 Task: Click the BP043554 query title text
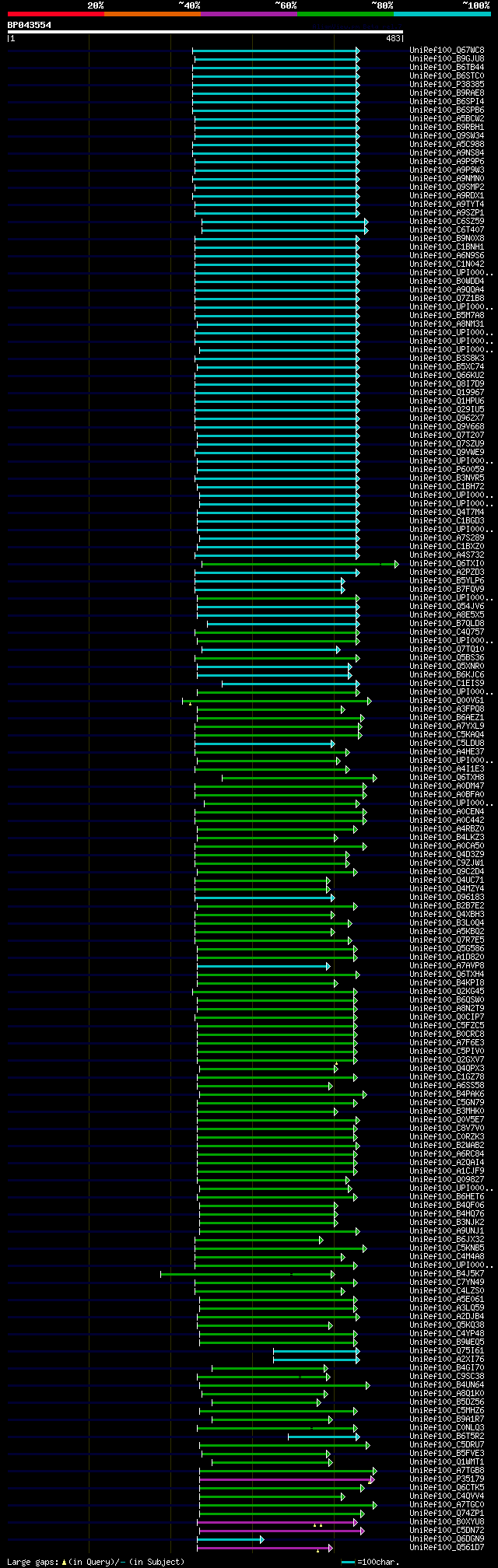pos(30,25)
